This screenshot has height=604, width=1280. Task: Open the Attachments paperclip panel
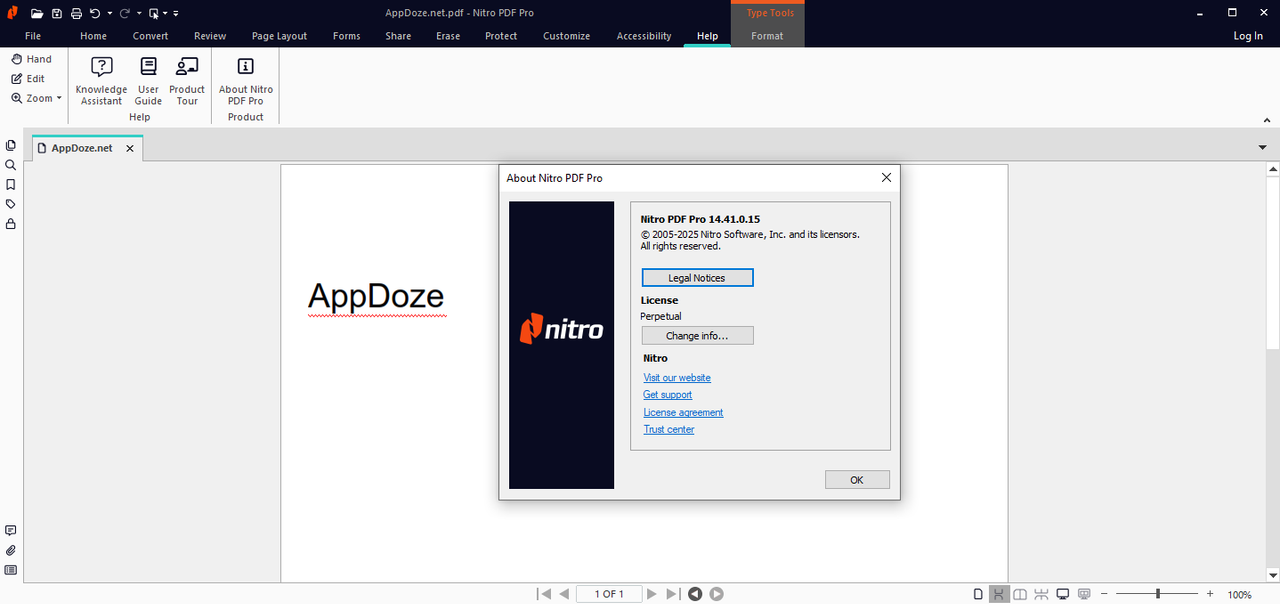[11, 551]
